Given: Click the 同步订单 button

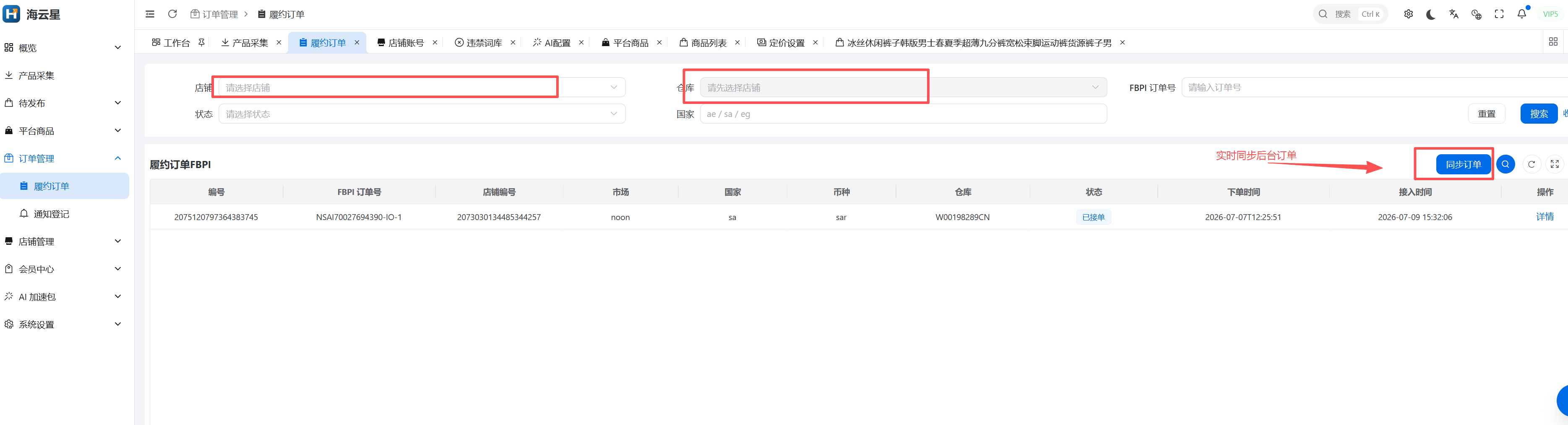Looking at the screenshot, I should point(1463,164).
